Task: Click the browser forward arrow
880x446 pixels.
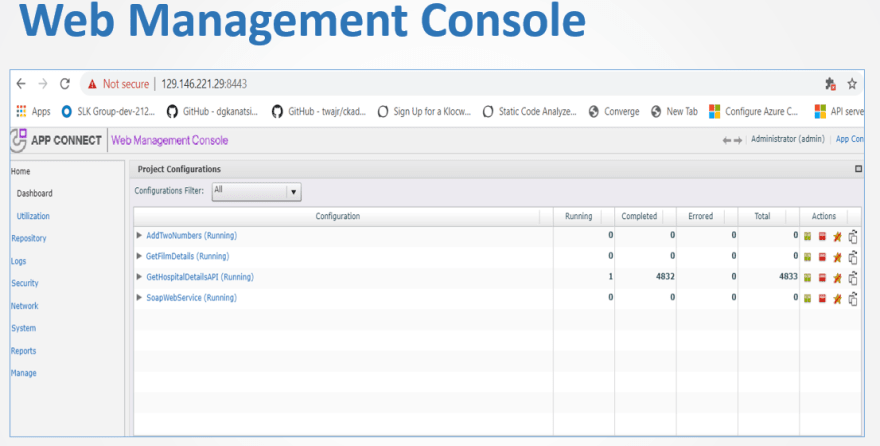Action: (x=43, y=84)
